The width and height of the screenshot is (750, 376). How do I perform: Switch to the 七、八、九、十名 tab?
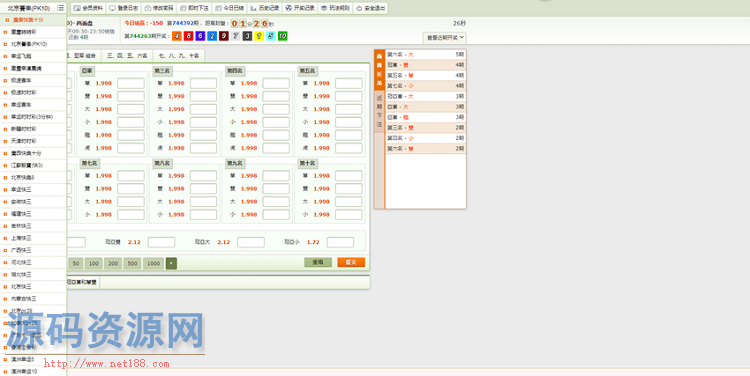click(x=179, y=56)
